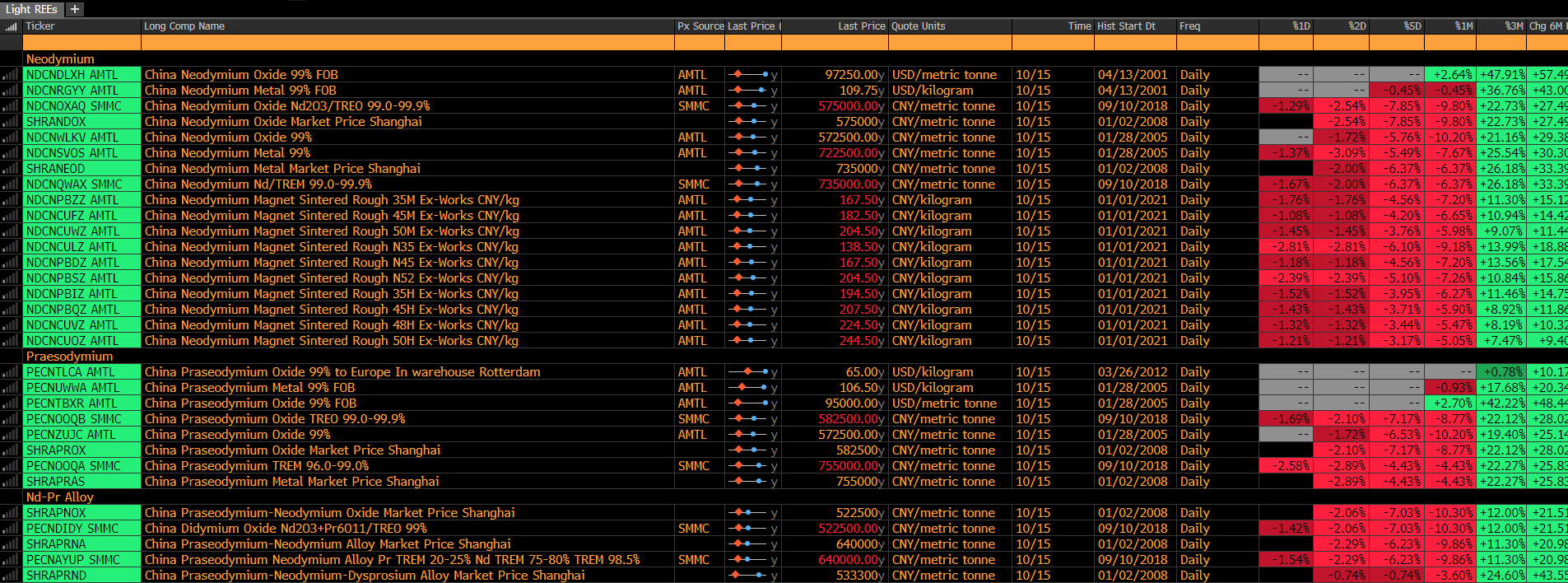Click 'China Didymium Oxide Nd2O3+Pr6O11/TREO 99%' name
Image resolution: width=1568 pixels, height=583 pixels.
pos(286,529)
